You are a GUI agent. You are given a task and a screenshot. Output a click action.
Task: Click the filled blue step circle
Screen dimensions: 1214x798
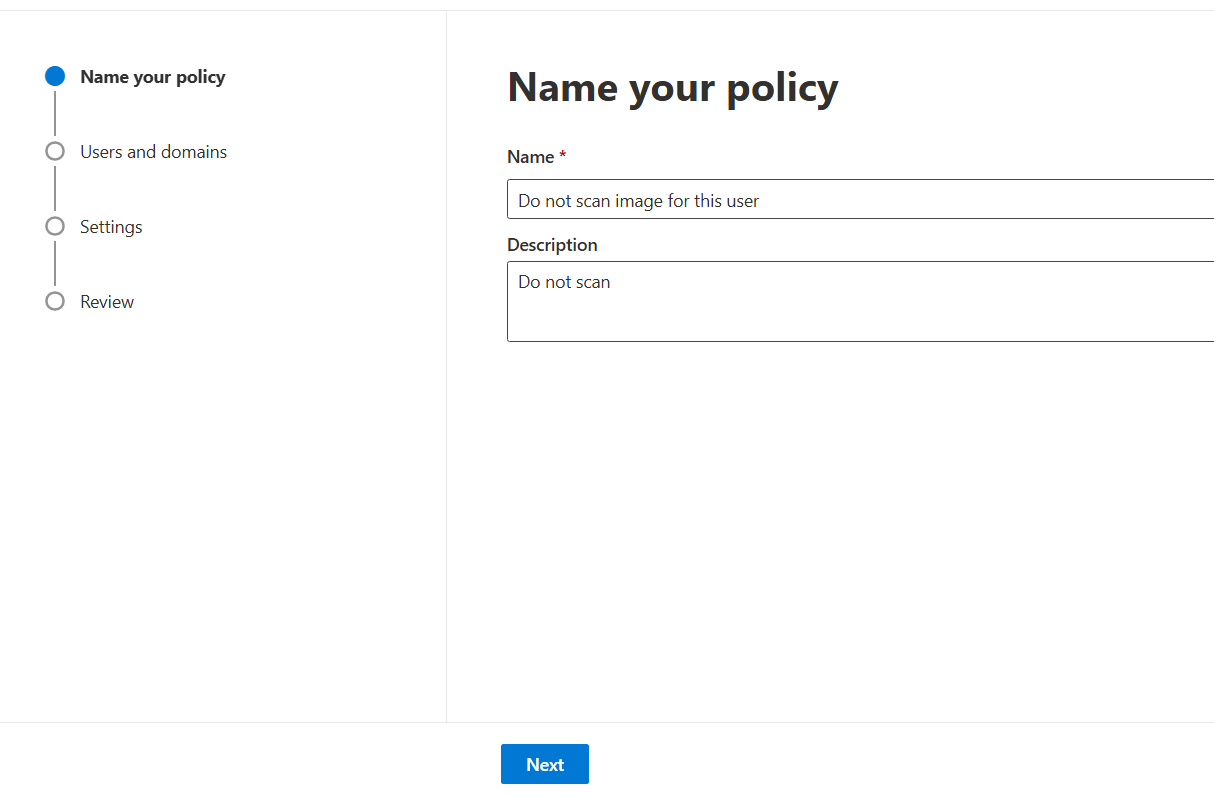[x=55, y=77]
